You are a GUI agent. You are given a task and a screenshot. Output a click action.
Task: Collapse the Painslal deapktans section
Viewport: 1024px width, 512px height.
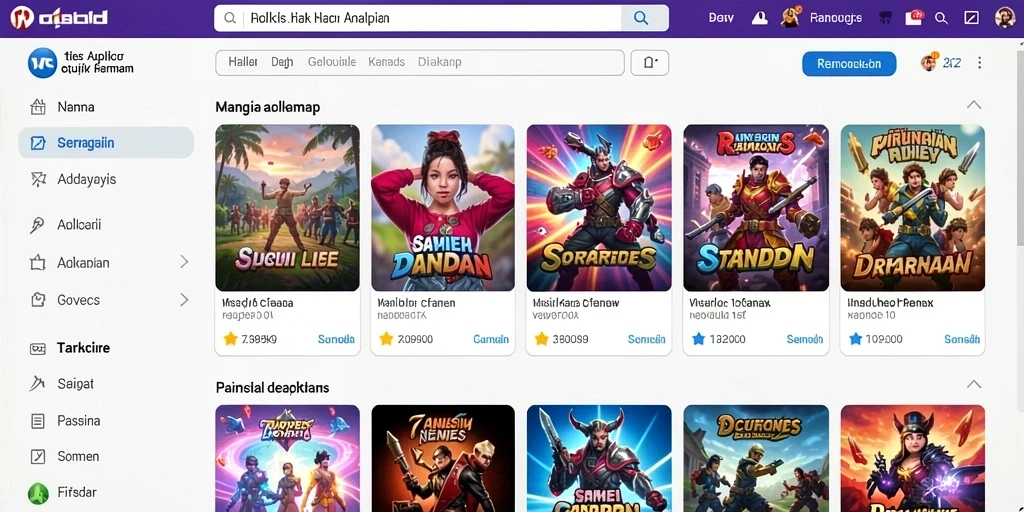click(974, 384)
